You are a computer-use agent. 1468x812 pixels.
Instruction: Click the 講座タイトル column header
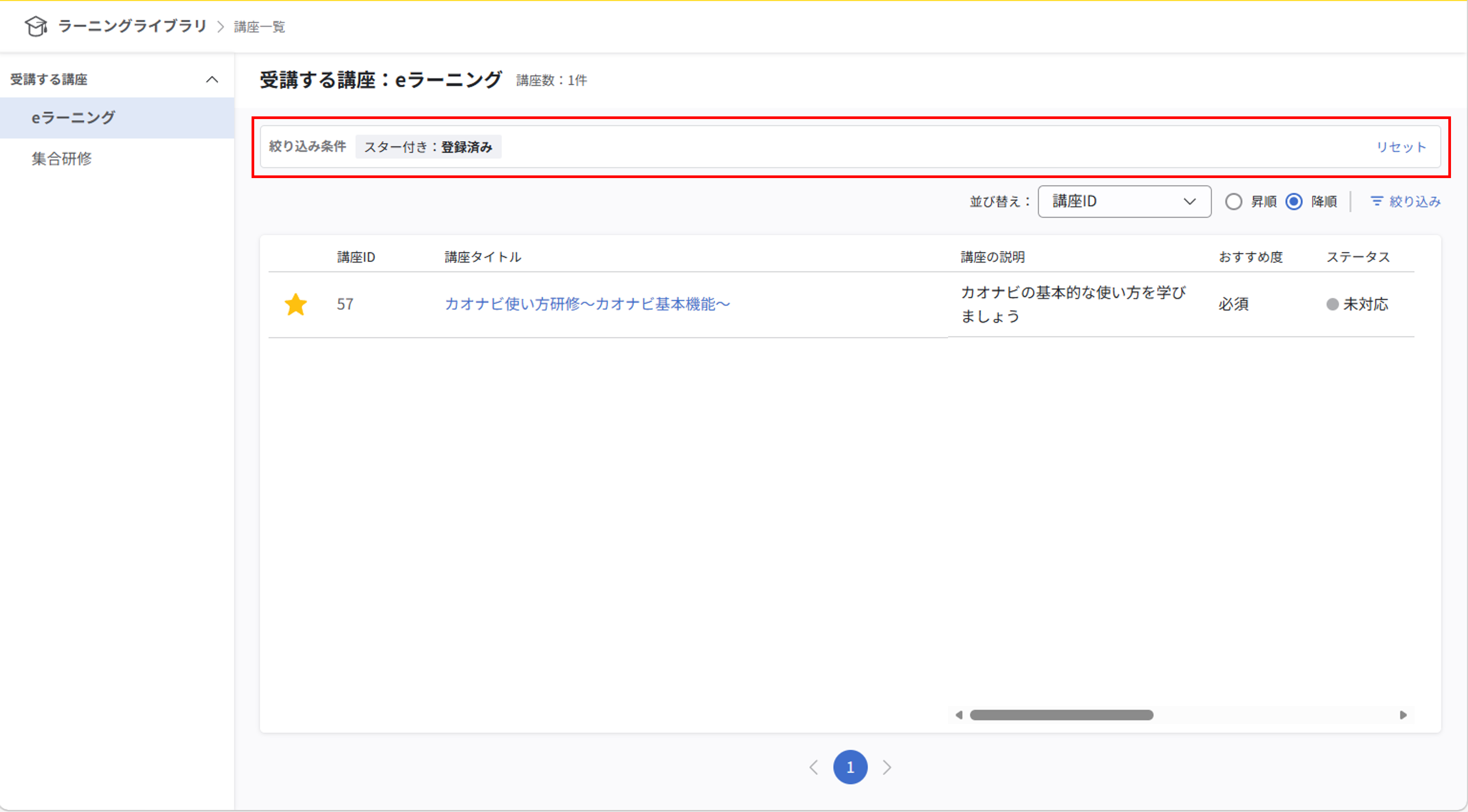(x=483, y=257)
